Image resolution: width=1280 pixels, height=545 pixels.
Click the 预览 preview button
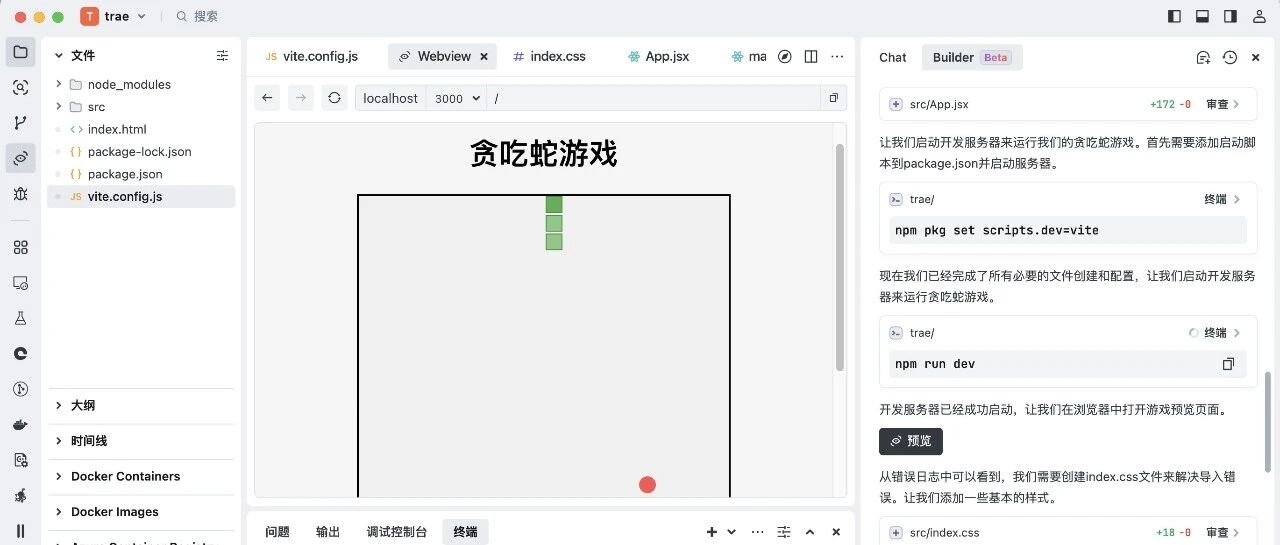pos(911,441)
